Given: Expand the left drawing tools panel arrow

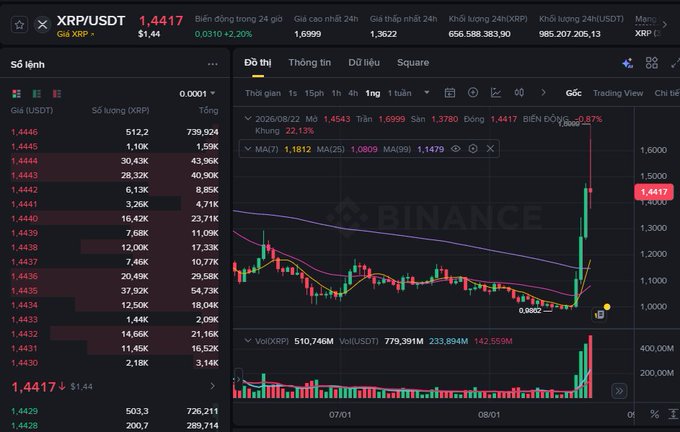Looking at the screenshot, I should (238, 379).
